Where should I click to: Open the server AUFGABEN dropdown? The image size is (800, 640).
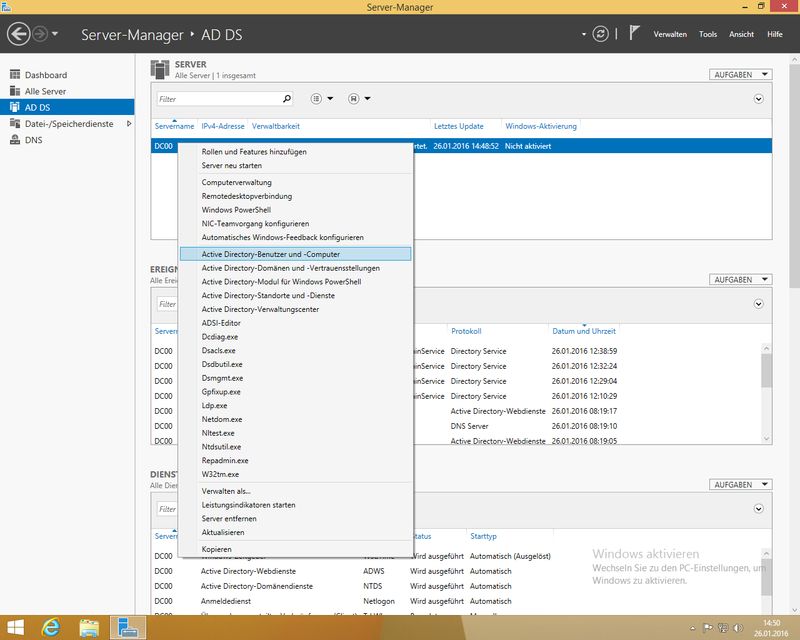pyautogui.click(x=740, y=75)
